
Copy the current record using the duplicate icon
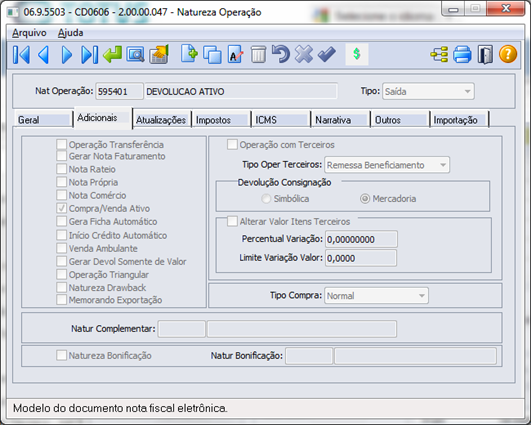click(x=212, y=55)
